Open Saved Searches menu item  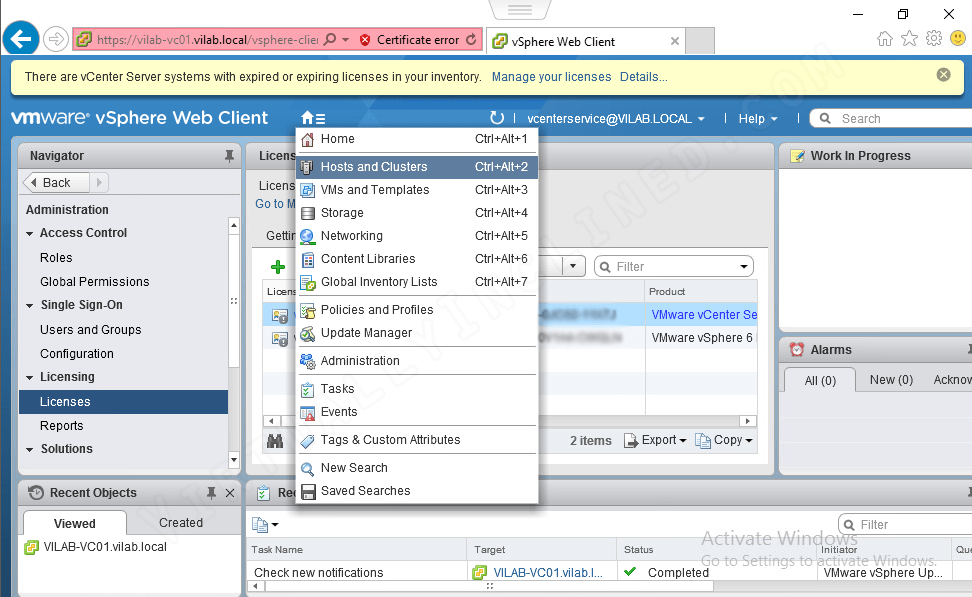click(417, 491)
